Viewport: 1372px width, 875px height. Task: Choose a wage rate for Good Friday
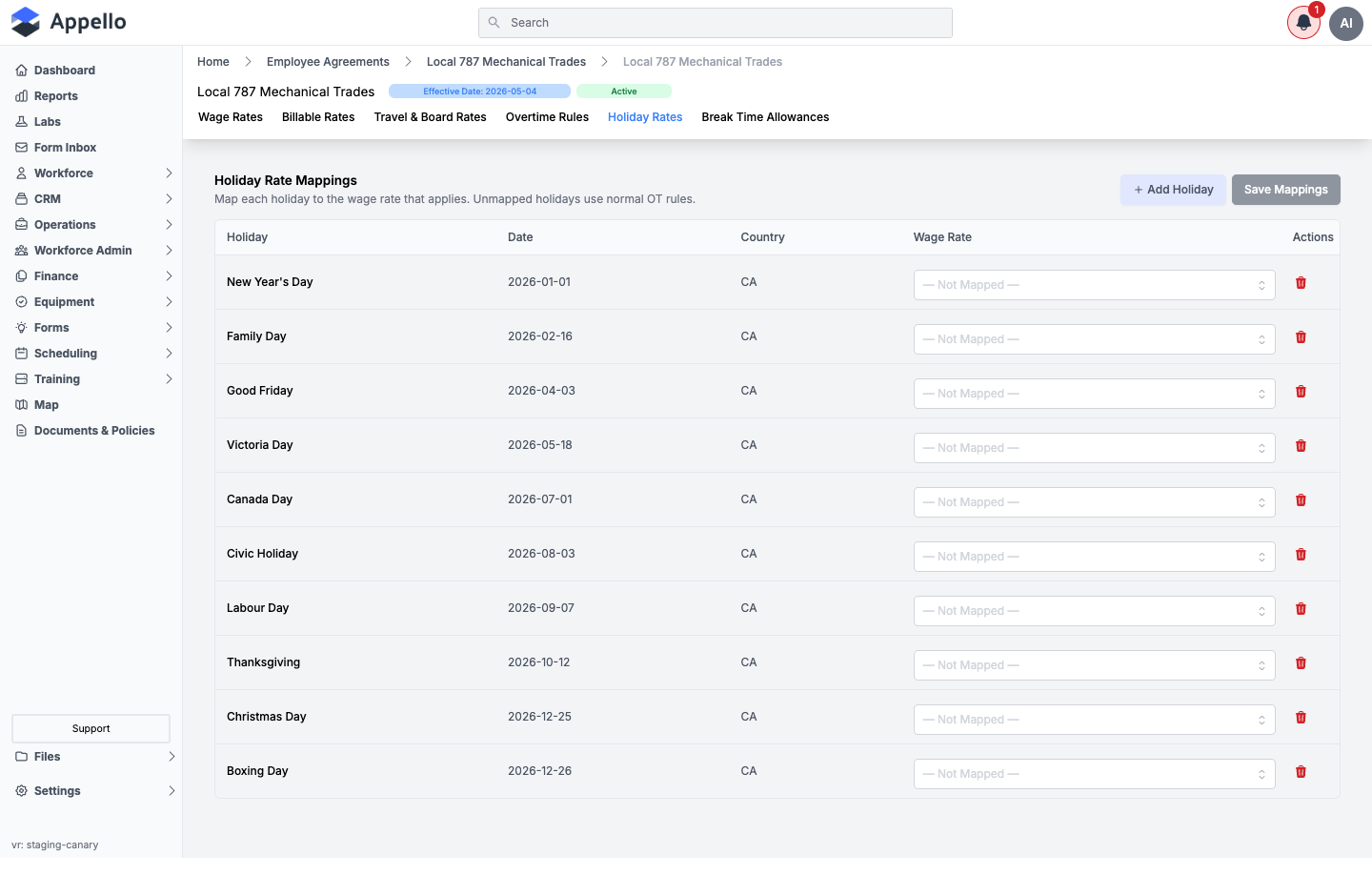pos(1094,394)
